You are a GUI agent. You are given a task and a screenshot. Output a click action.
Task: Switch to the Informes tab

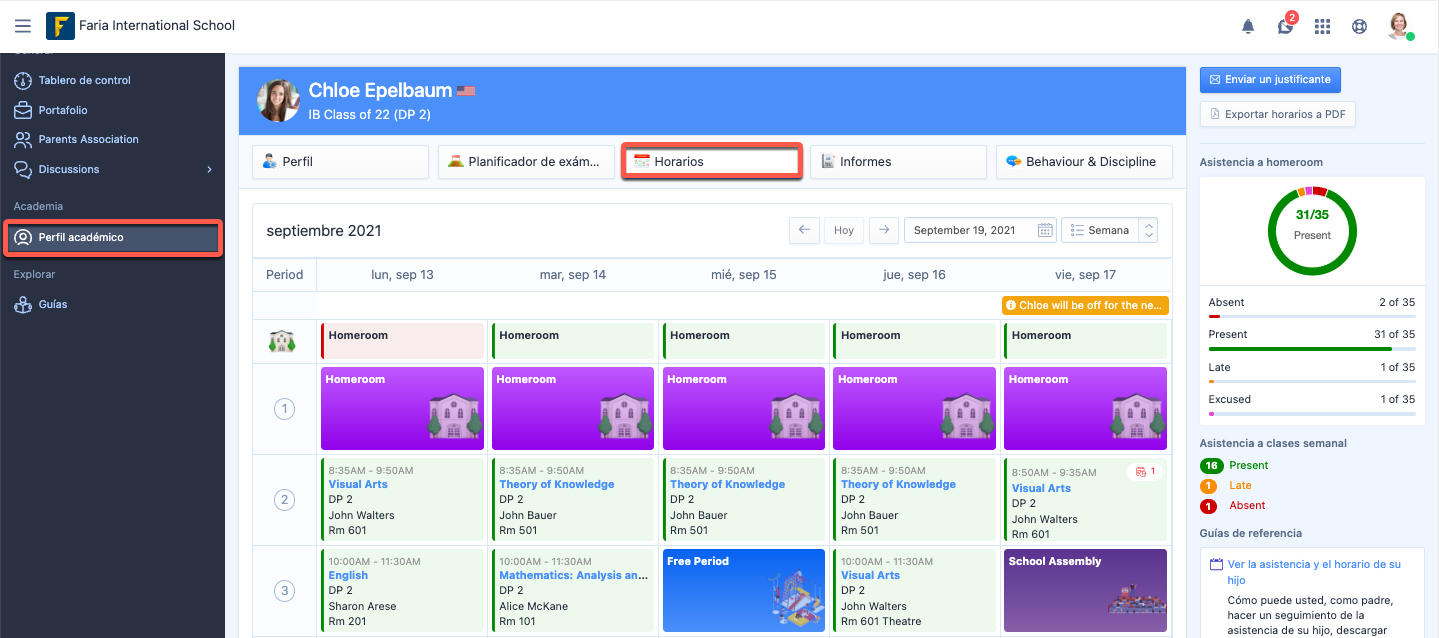tap(897, 162)
